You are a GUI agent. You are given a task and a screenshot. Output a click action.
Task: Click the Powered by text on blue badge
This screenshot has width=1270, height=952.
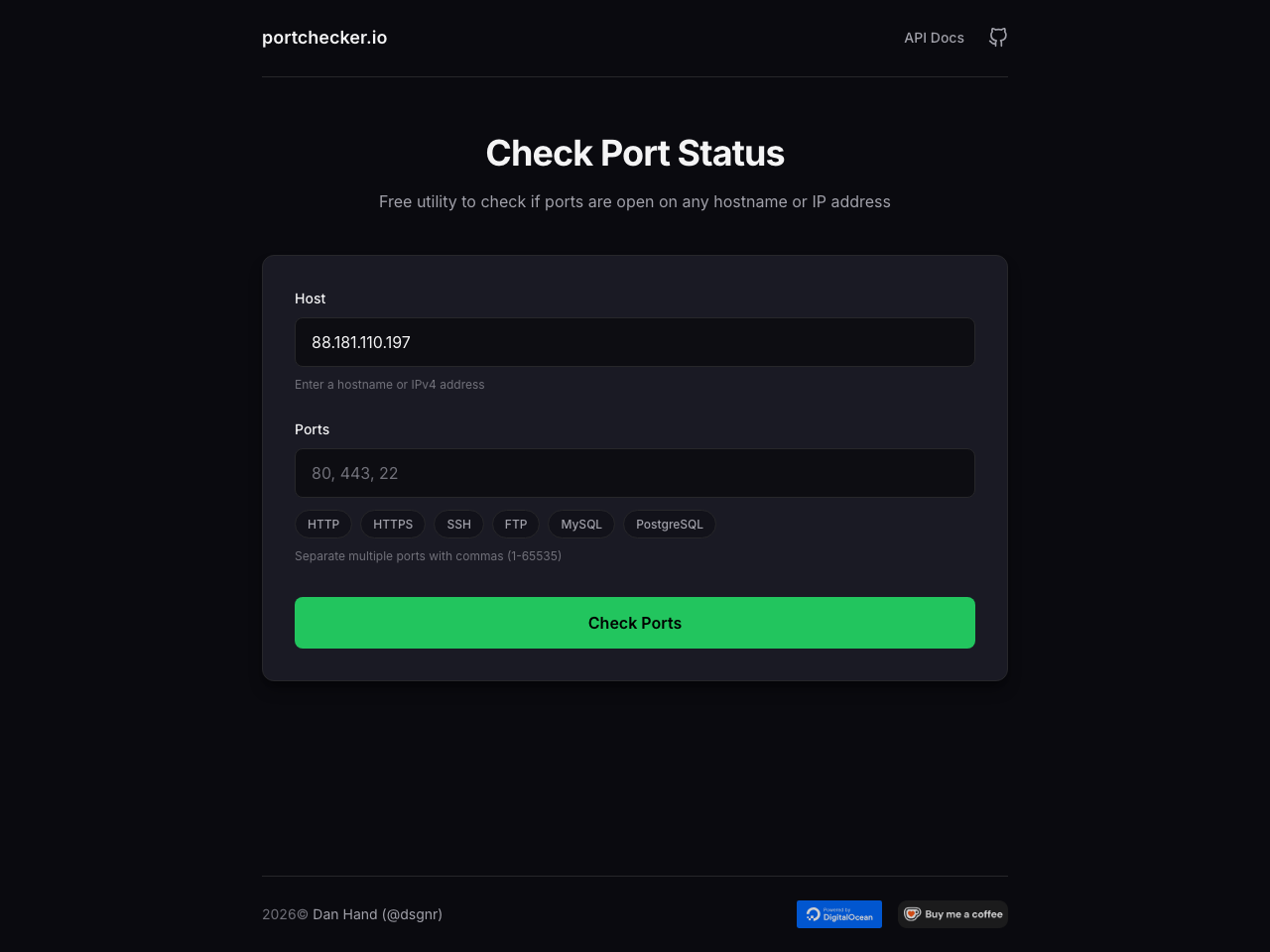pos(839,907)
